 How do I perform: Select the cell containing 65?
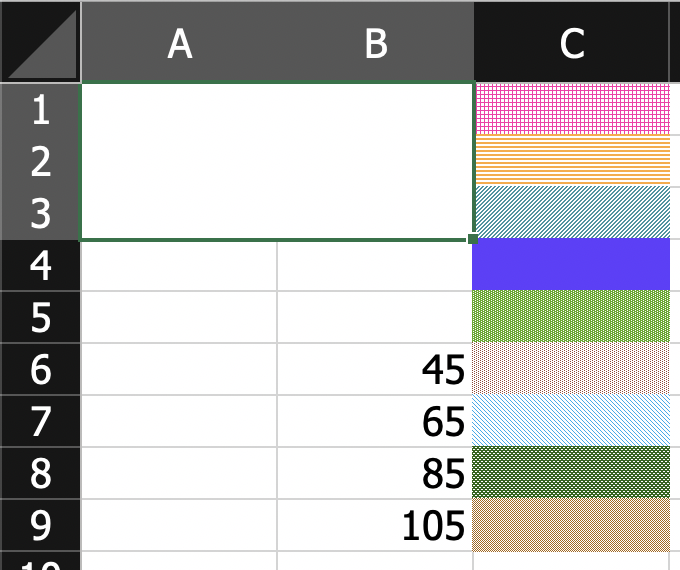click(375, 421)
